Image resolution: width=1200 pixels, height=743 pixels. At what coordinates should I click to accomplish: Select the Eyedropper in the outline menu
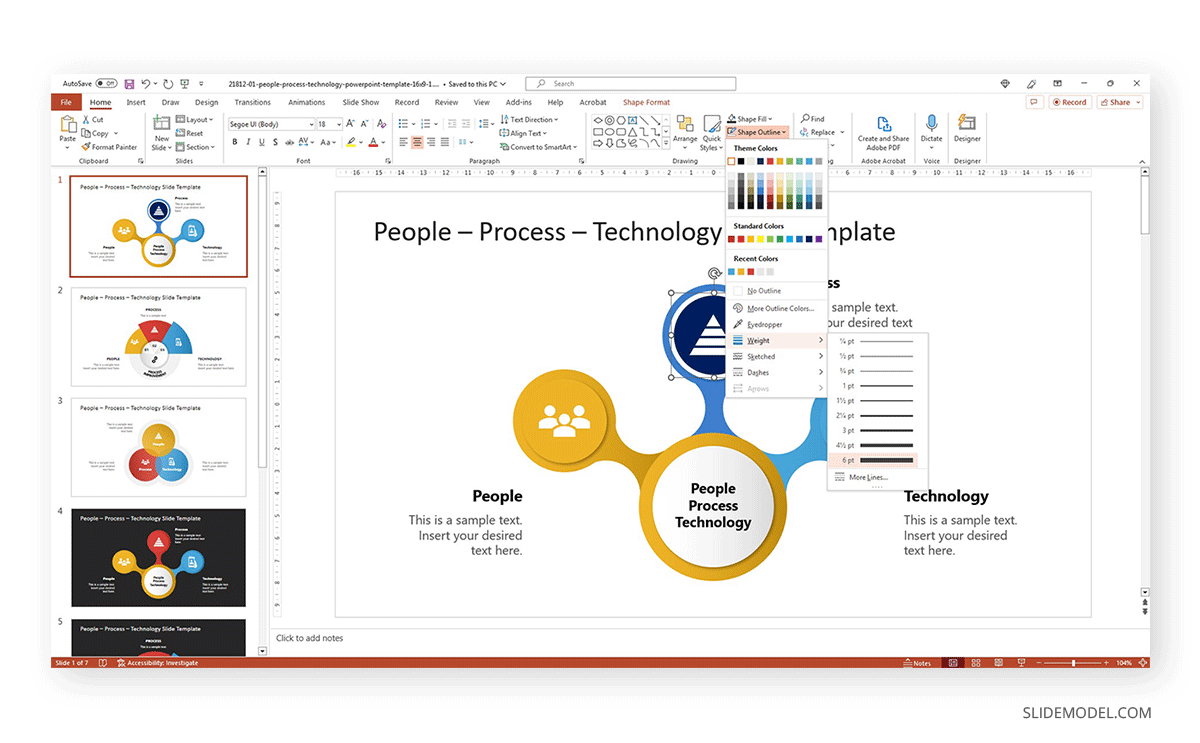pyautogui.click(x=762, y=323)
